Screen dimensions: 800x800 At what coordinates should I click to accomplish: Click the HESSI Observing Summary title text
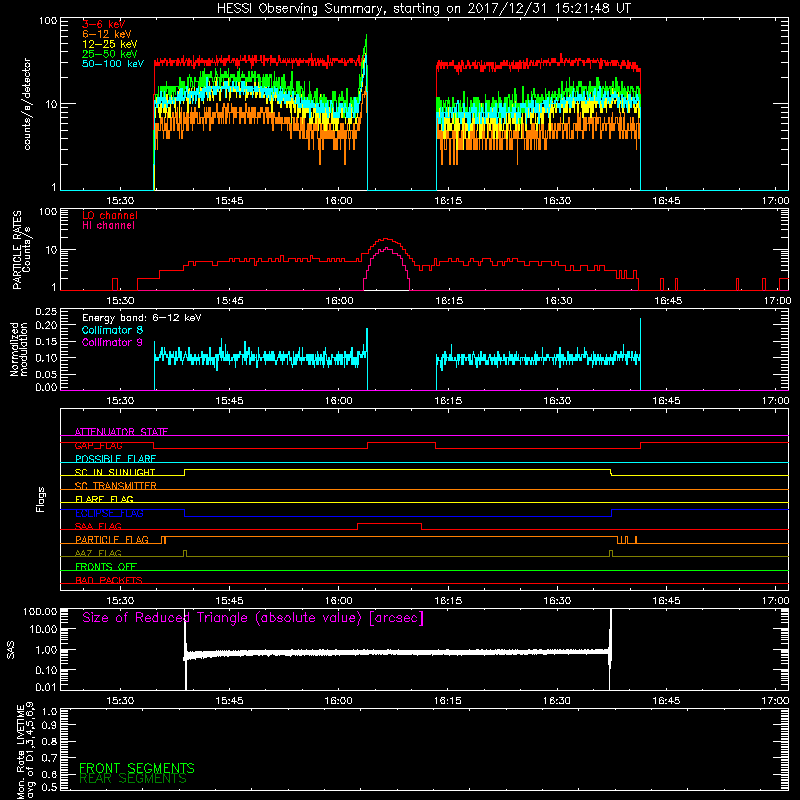(424, 9)
